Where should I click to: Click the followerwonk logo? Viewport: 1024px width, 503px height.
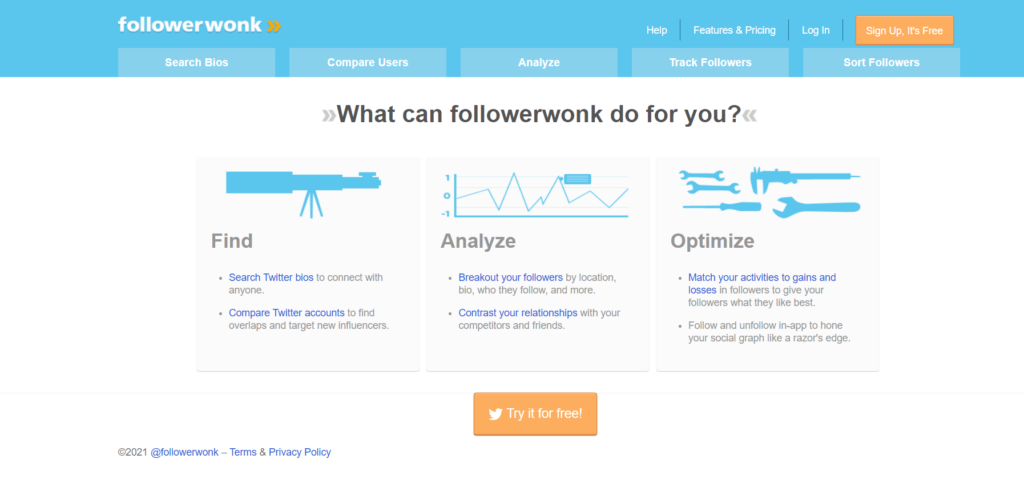(x=198, y=25)
